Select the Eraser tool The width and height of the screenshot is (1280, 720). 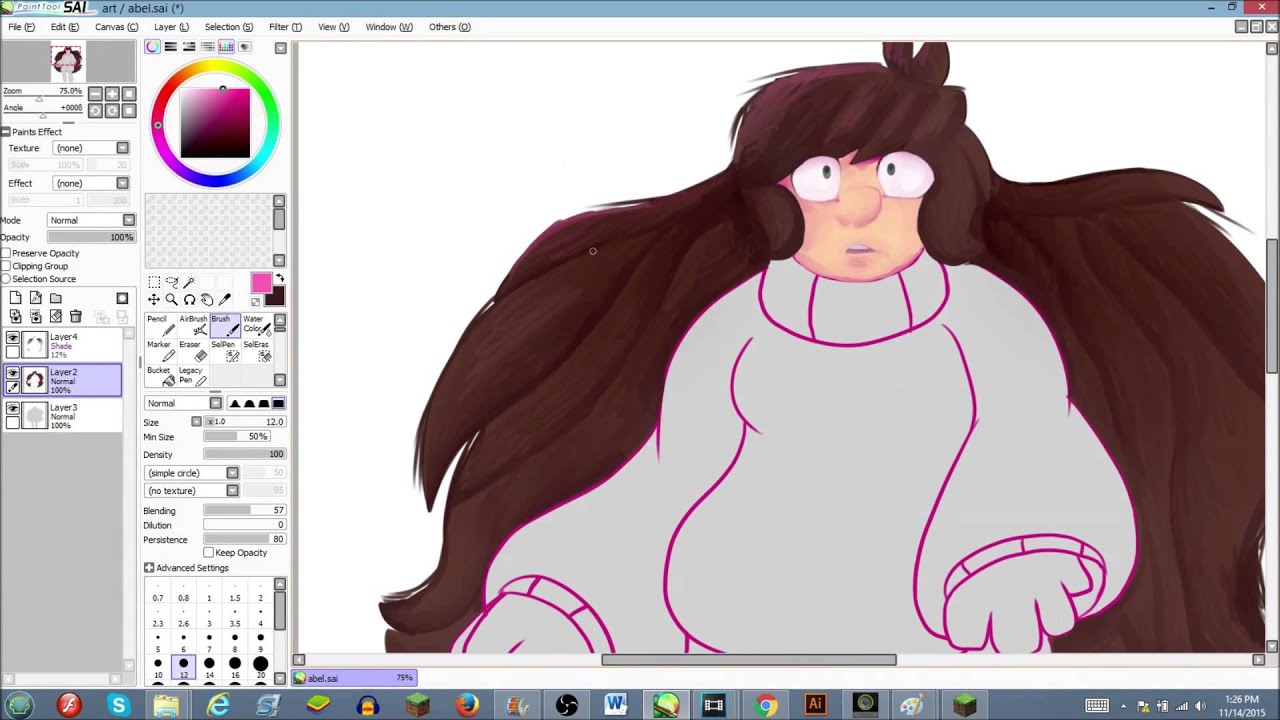pyautogui.click(x=193, y=351)
